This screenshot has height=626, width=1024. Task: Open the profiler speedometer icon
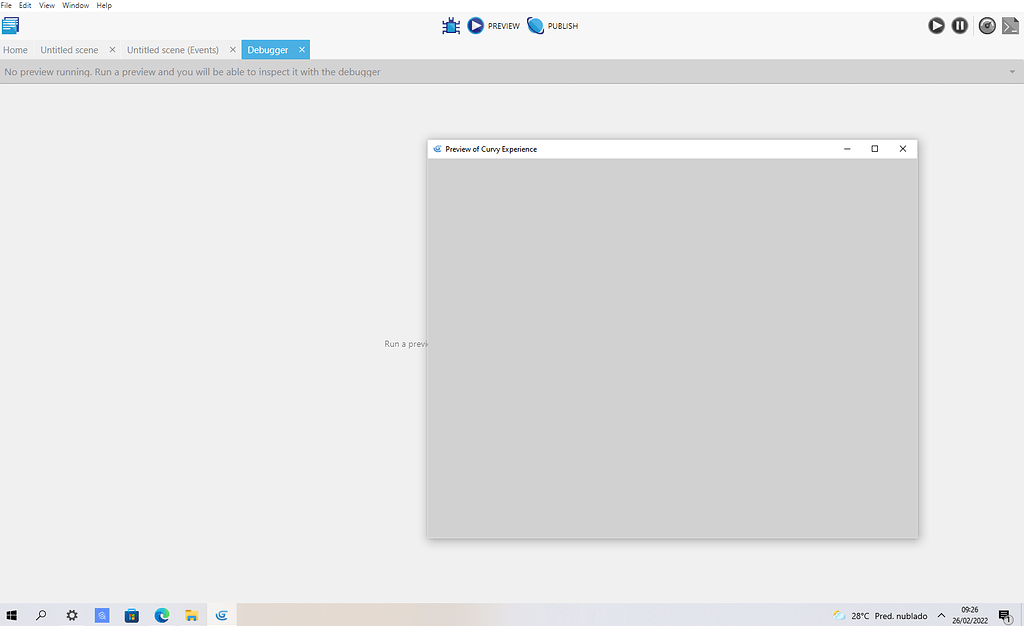(x=987, y=25)
